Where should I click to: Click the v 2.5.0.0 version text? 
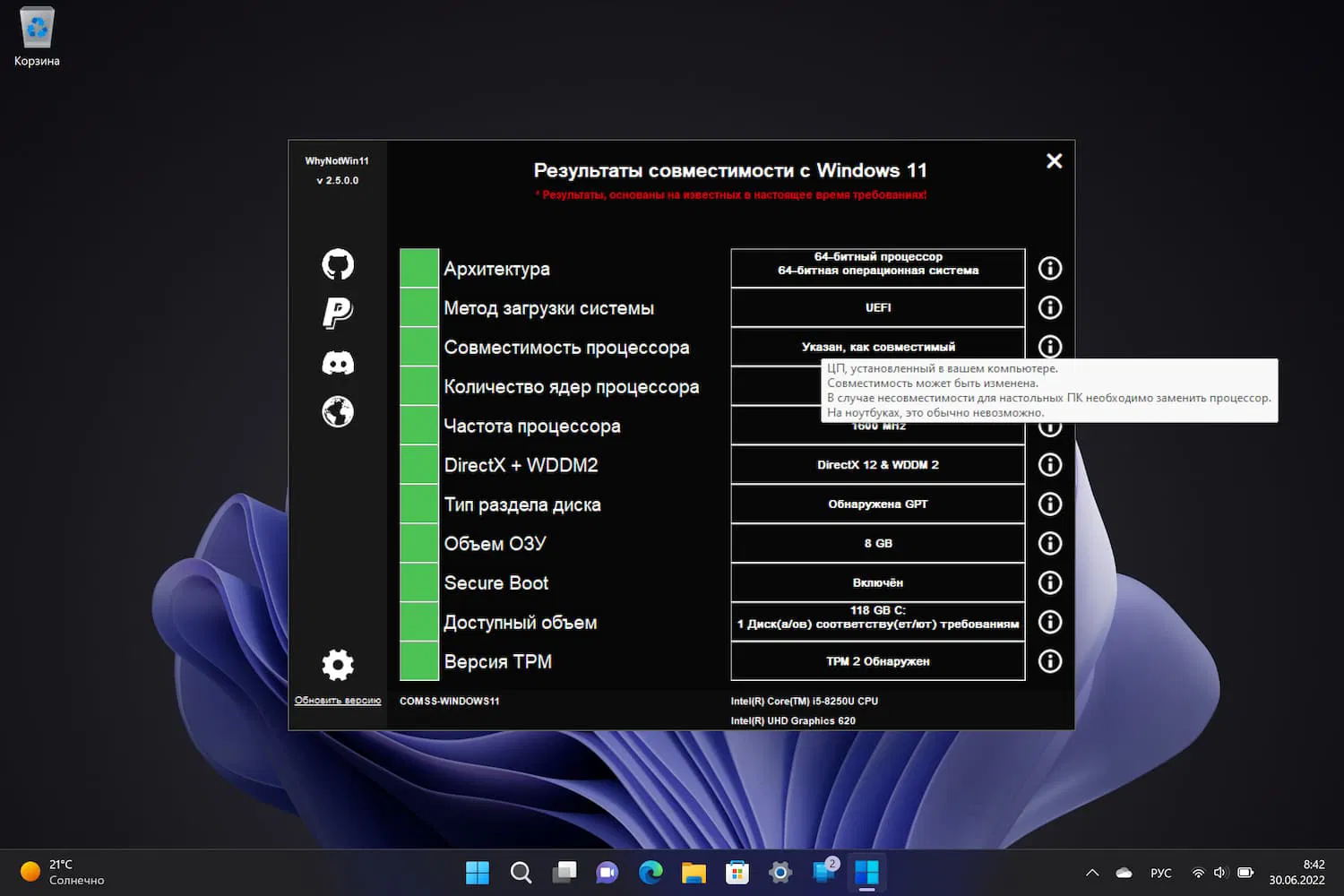tap(337, 181)
